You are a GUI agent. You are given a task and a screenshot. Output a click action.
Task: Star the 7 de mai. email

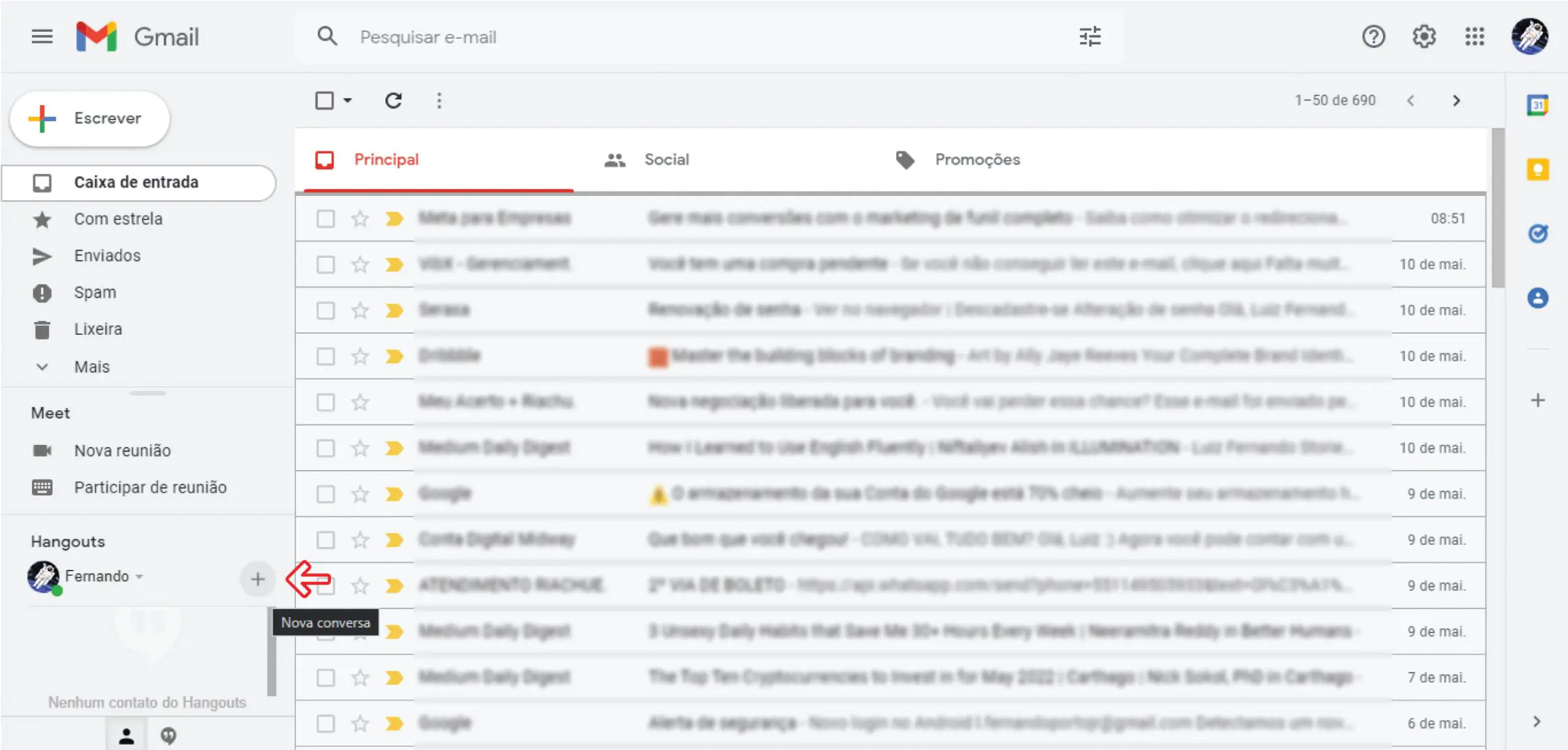coord(360,677)
